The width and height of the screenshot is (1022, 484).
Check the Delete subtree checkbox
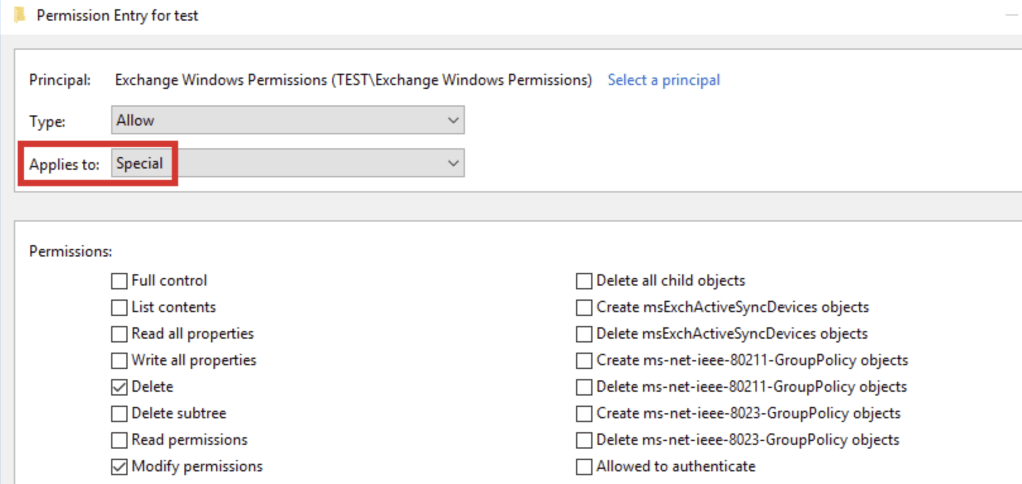pyautogui.click(x=120, y=413)
